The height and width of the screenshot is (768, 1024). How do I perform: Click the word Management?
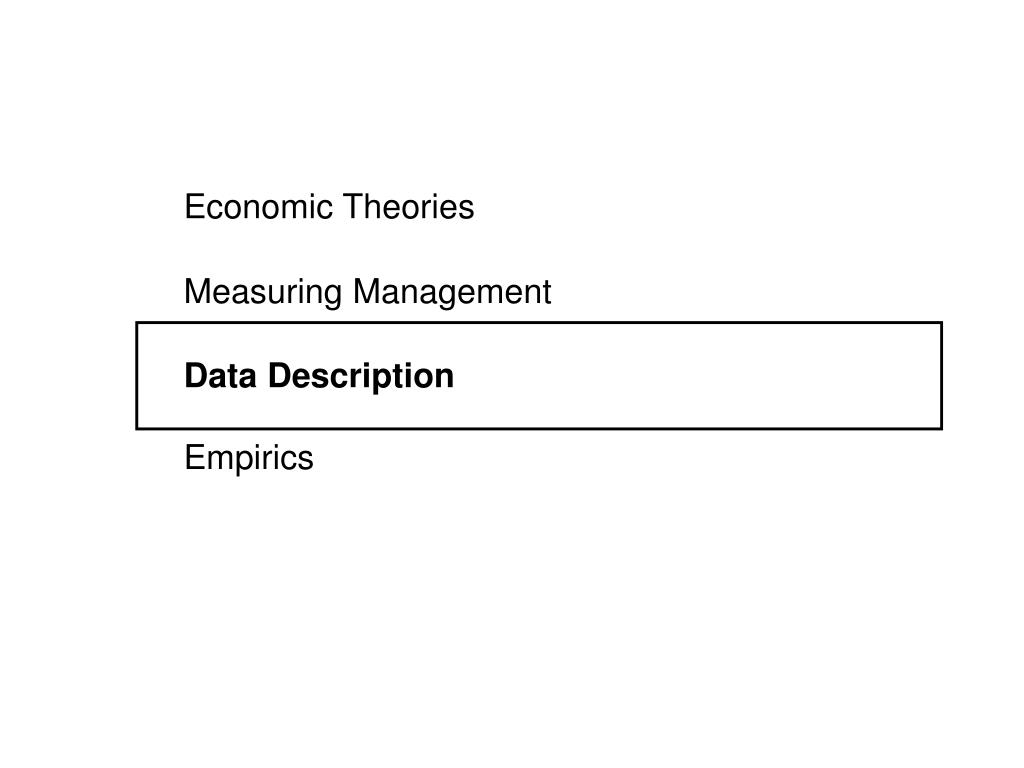pyautogui.click(x=452, y=291)
